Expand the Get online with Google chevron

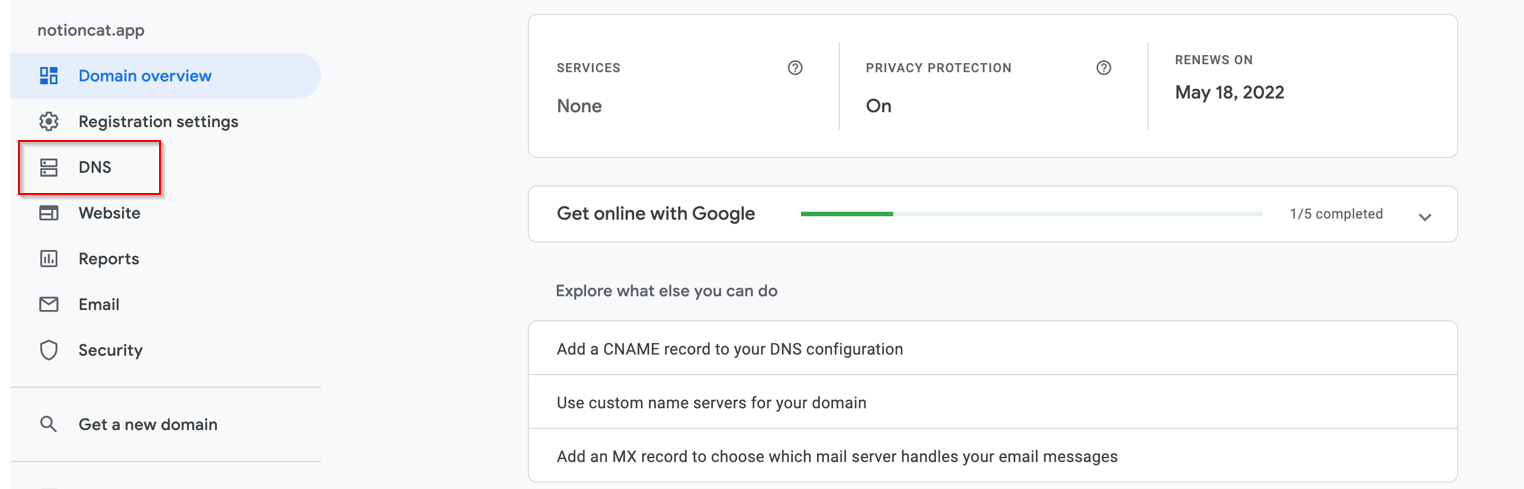point(1425,216)
